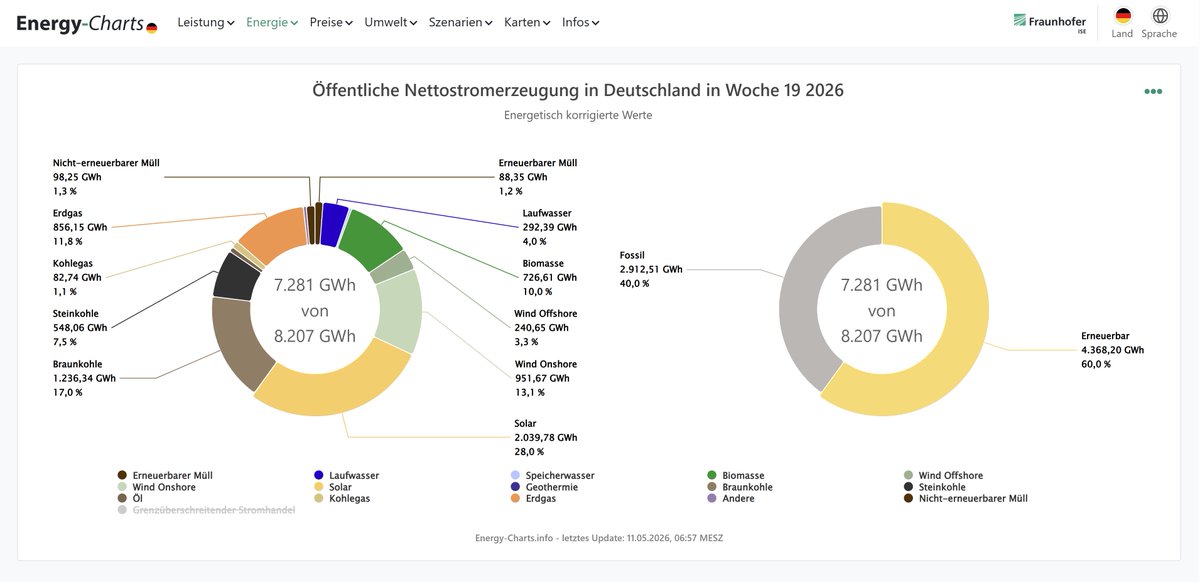Click the Erneuerbarer Müll 88,35 GWh label
This screenshot has height=582, width=1200.
tap(538, 176)
